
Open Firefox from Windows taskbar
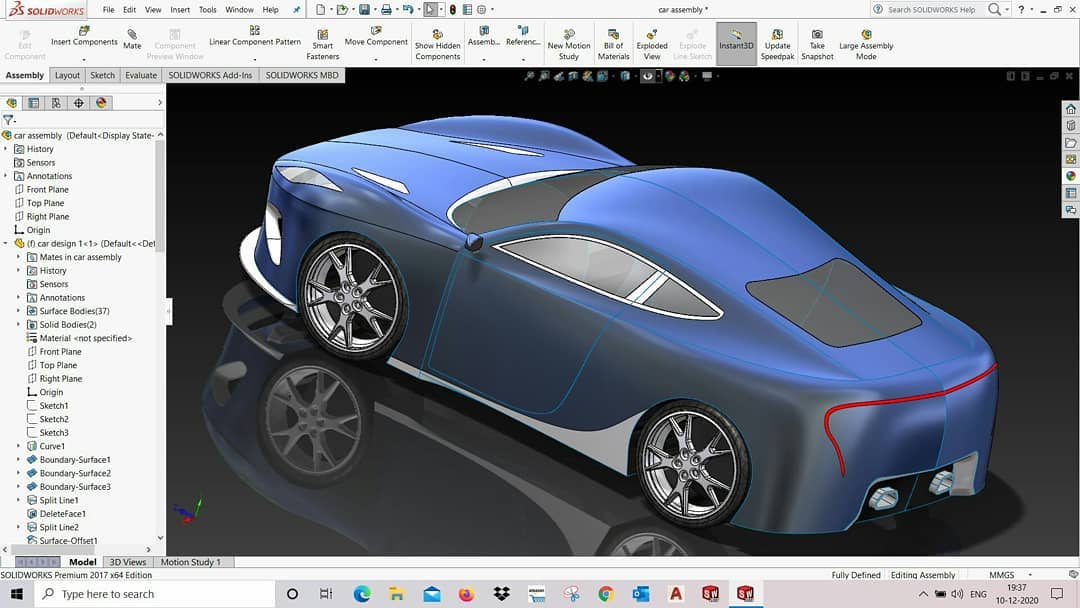click(466, 594)
